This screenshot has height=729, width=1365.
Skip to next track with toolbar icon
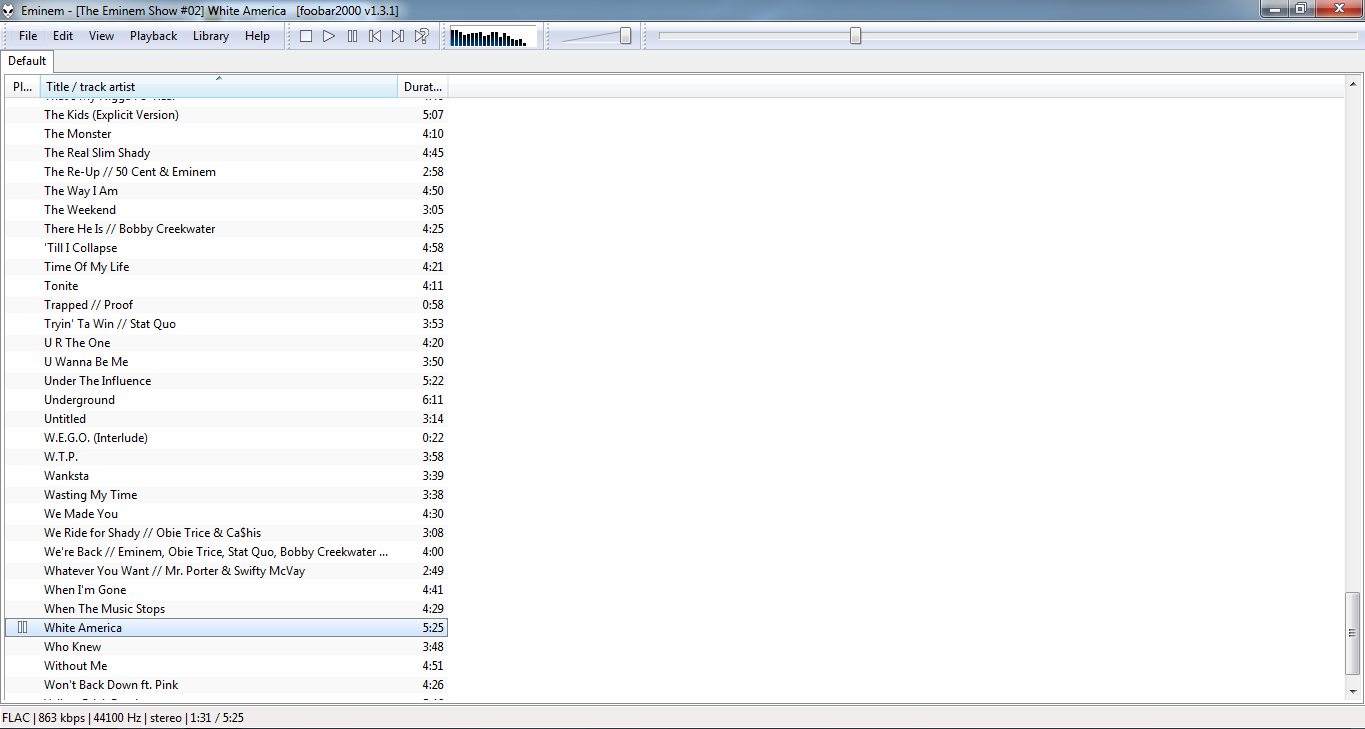(x=398, y=36)
